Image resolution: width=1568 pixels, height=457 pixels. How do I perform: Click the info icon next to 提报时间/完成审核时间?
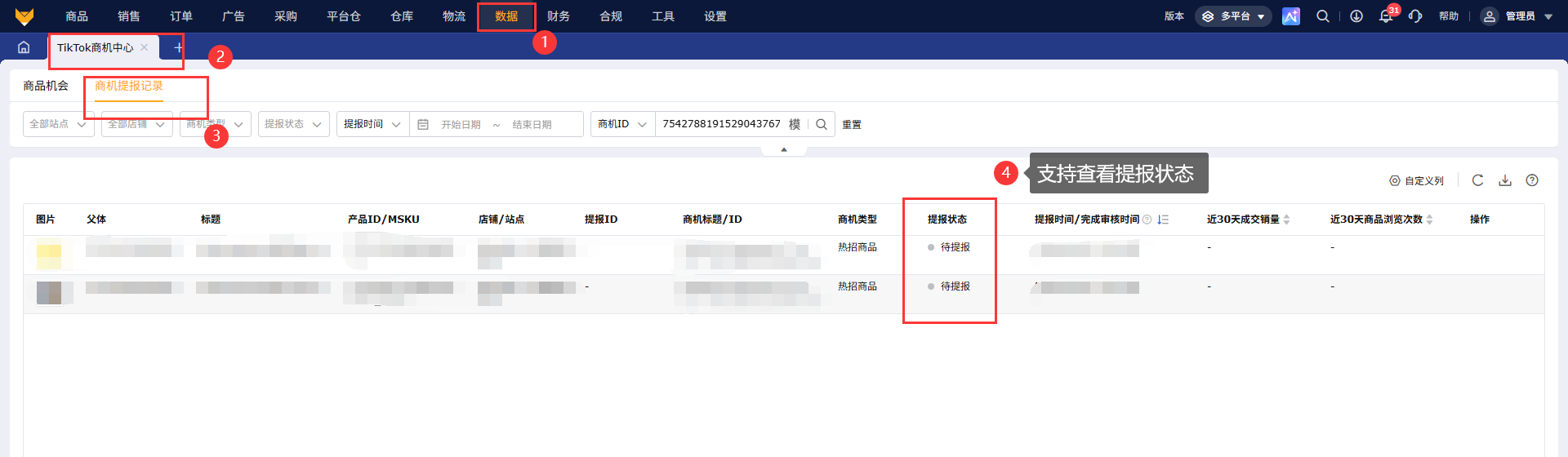[x=1147, y=220]
